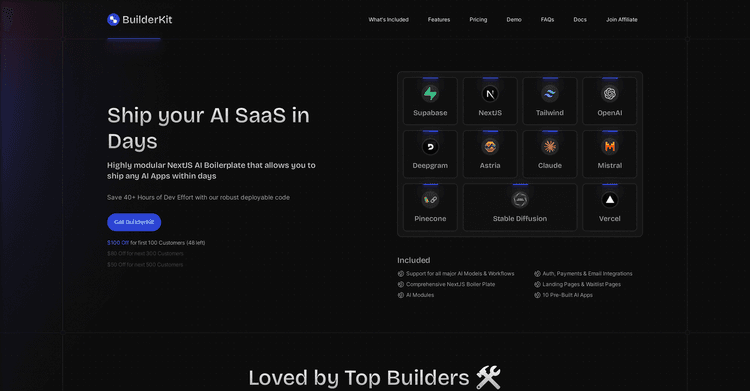Viewport: 750px width, 391px height.
Task: Click the Ship your AI SaaS in Days headline
Action: [208, 128]
